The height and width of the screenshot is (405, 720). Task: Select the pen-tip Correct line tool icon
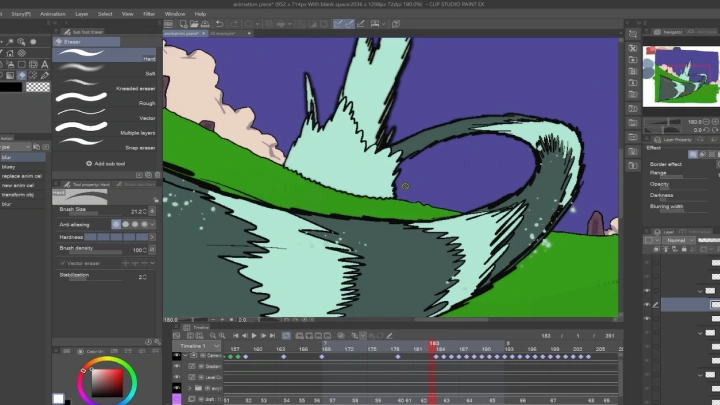coord(45,75)
